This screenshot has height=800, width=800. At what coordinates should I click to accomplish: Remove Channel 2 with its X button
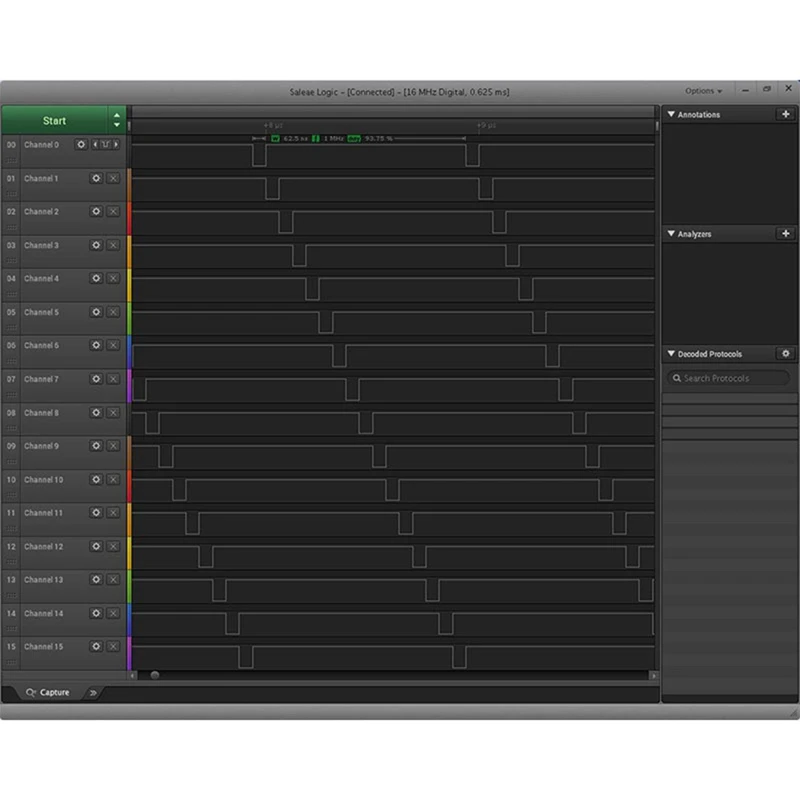(113, 211)
